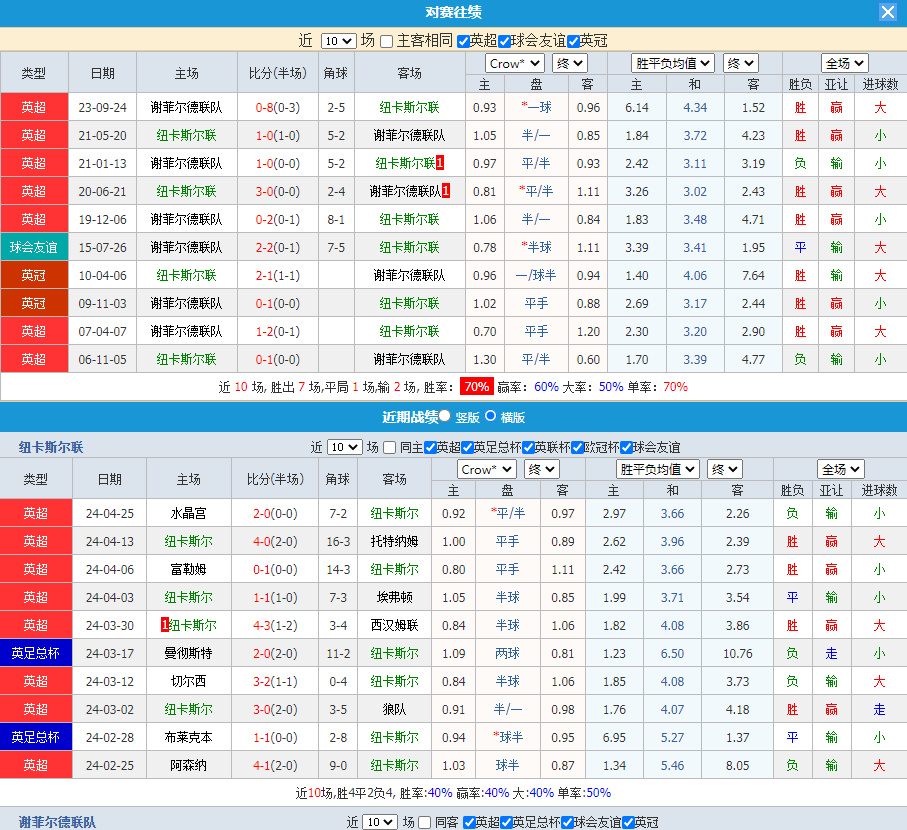Select the 横版 radio button

click(x=491, y=415)
